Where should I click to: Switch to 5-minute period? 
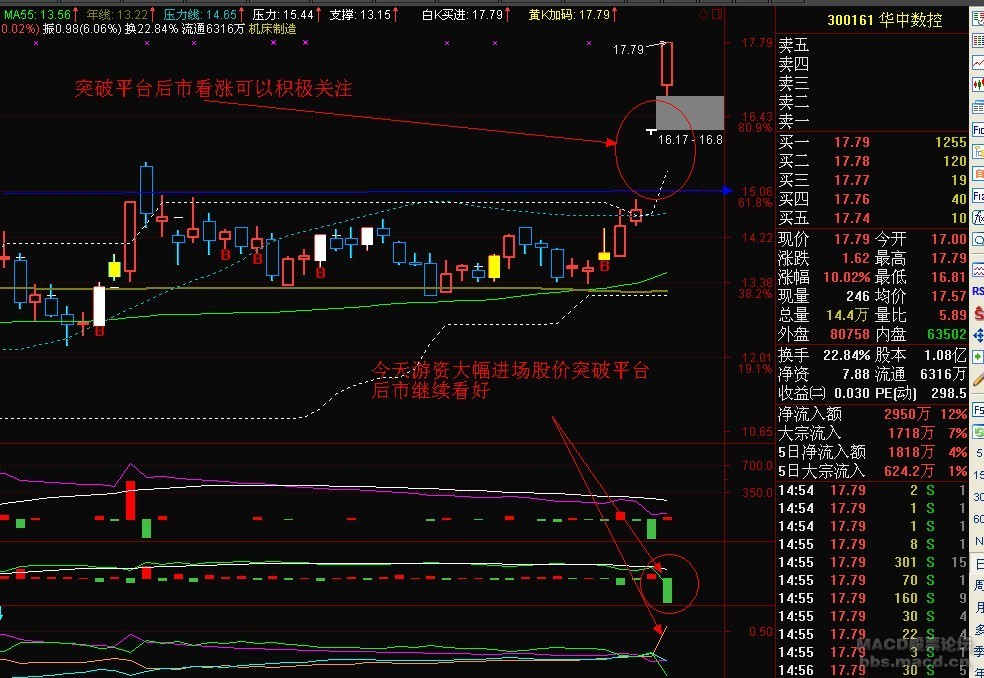978,453
